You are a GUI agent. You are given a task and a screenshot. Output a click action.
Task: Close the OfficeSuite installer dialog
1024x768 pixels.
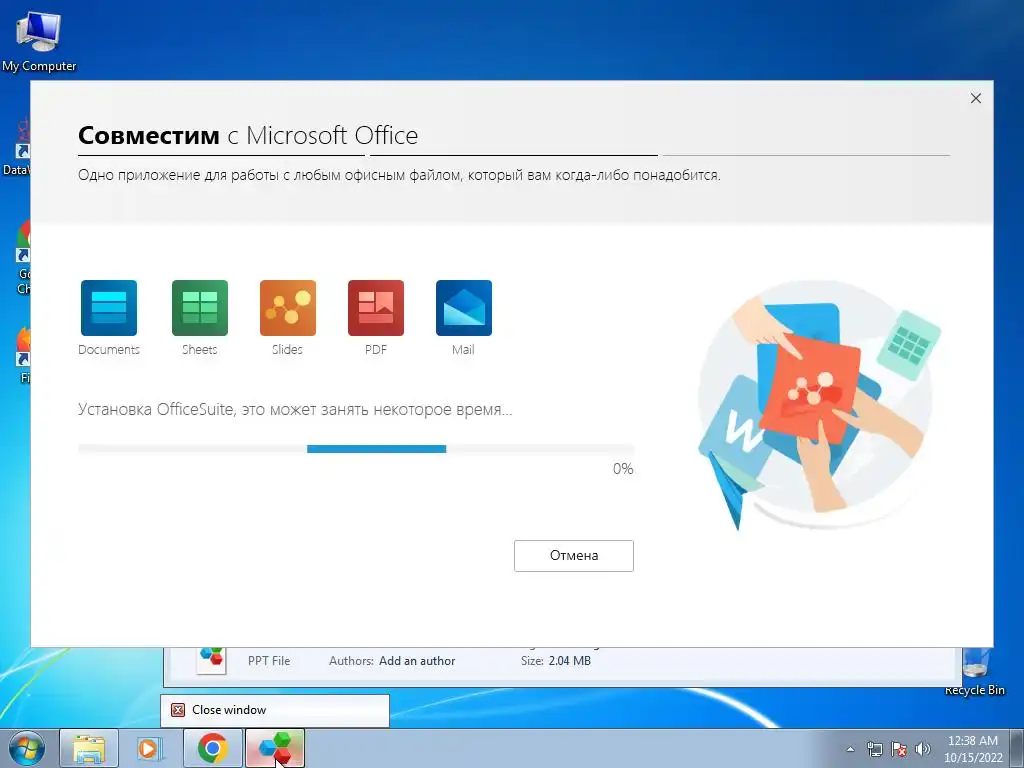click(x=976, y=98)
